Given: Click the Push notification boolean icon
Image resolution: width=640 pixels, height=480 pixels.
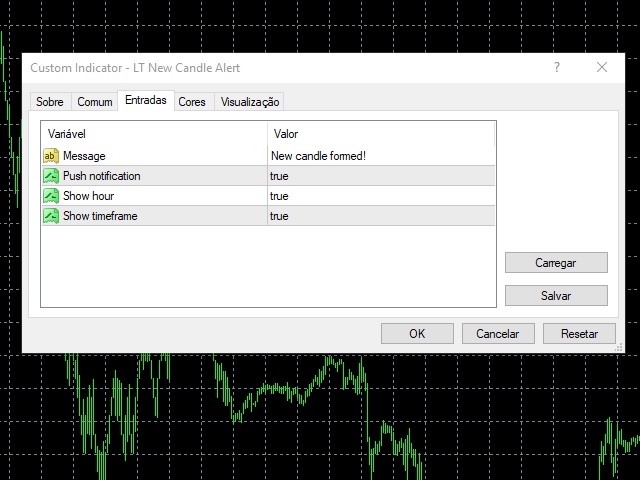Looking at the screenshot, I should click(x=51, y=176).
